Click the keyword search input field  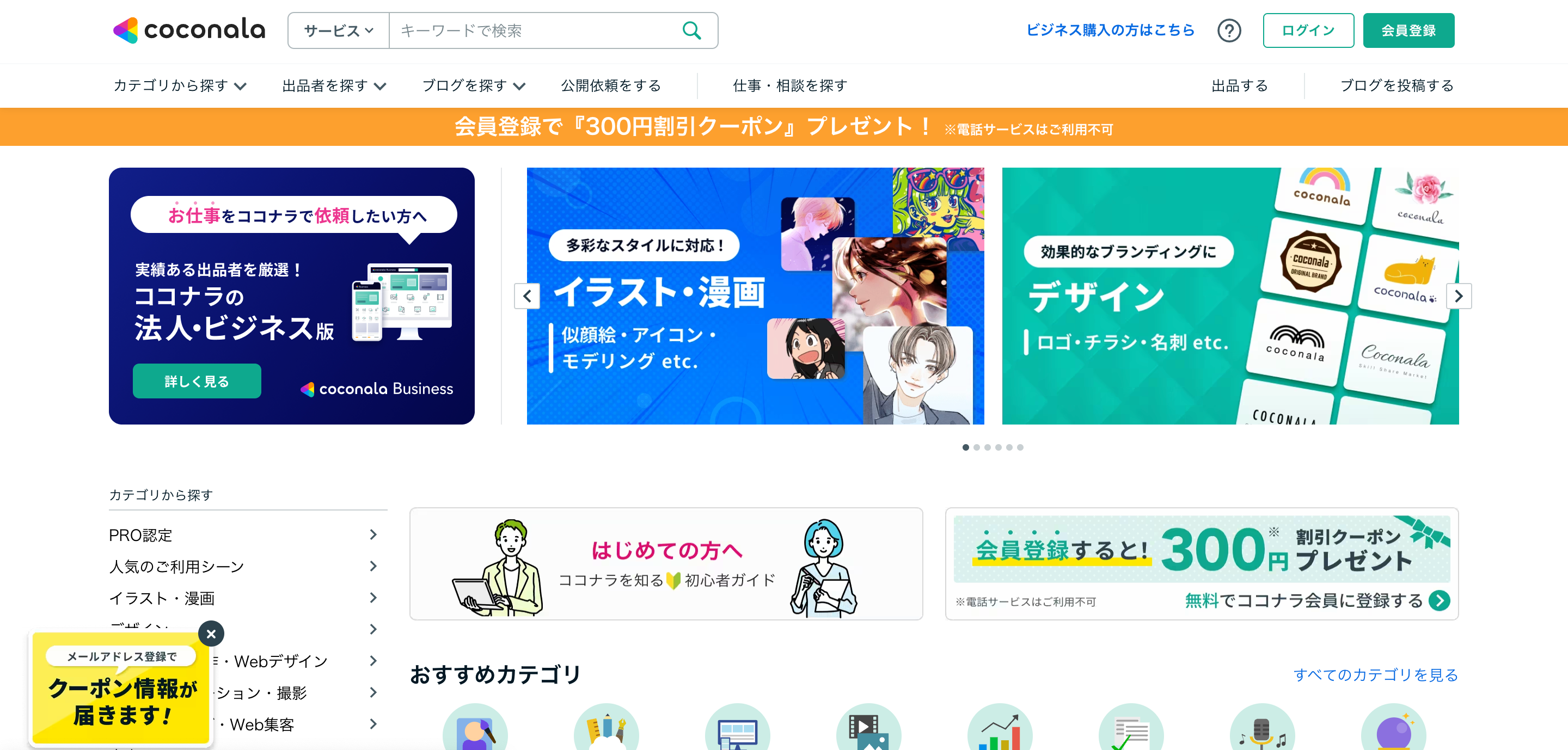pyautogui.click(x=536, y=30)
